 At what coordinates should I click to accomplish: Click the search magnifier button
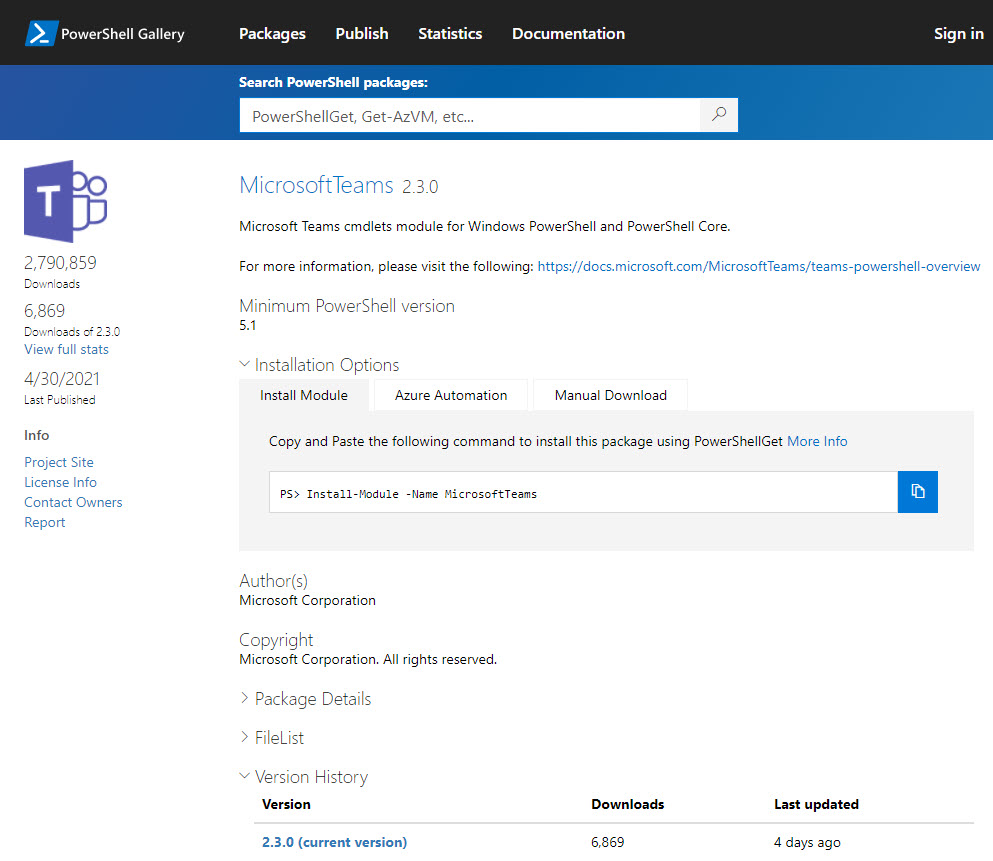tap(719, 115)
